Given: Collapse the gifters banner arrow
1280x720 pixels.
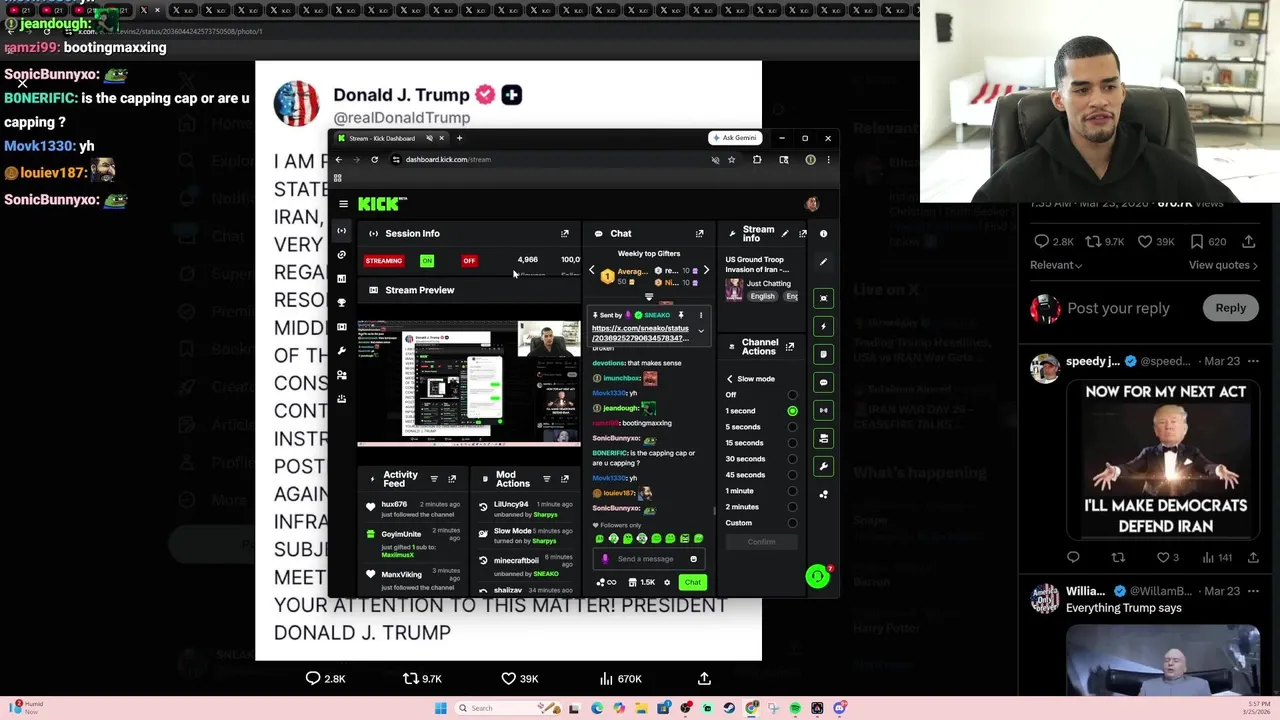Looking at the screenshot, I should coord(648,296).
